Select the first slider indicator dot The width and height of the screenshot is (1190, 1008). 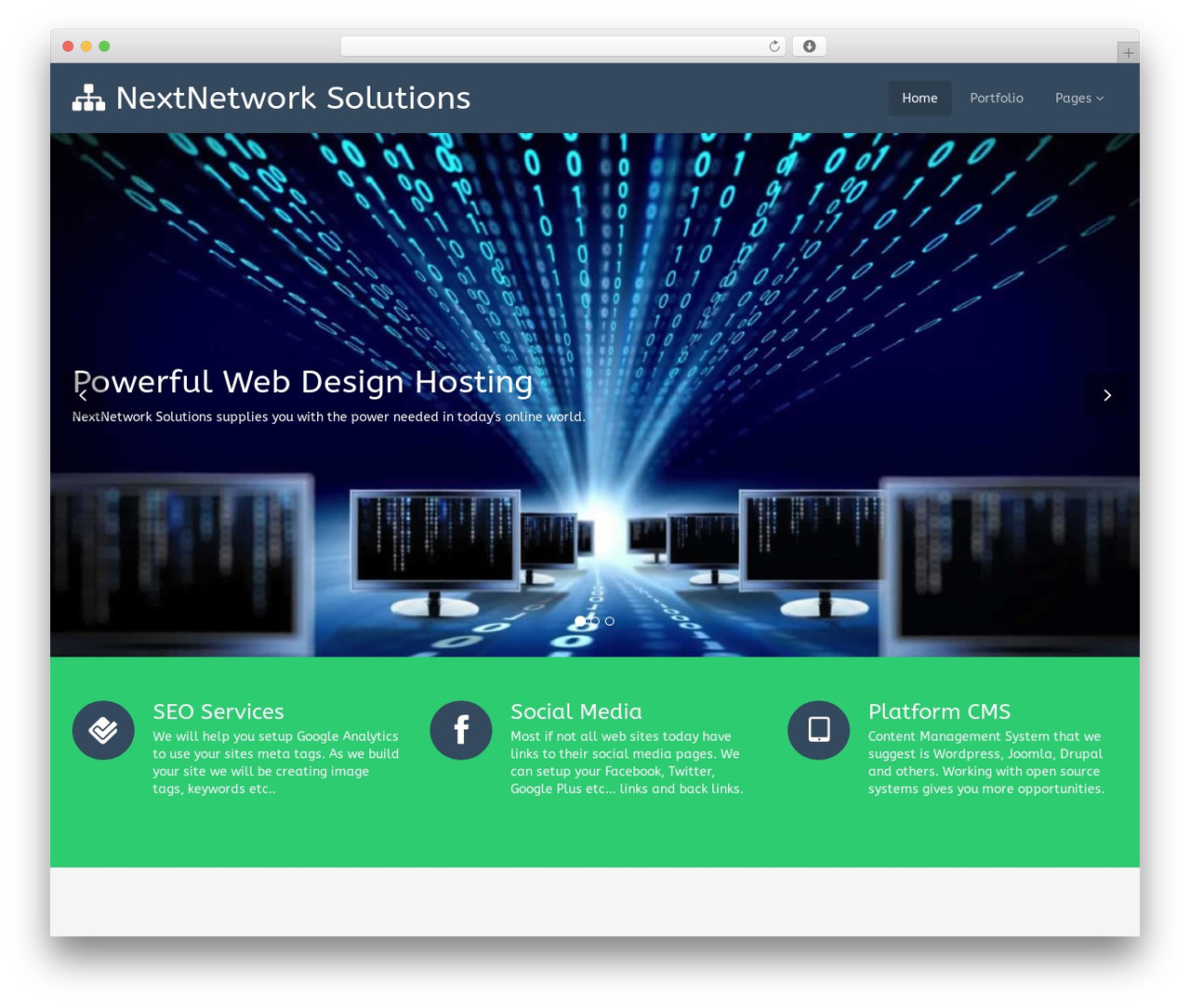pos(580,621)
